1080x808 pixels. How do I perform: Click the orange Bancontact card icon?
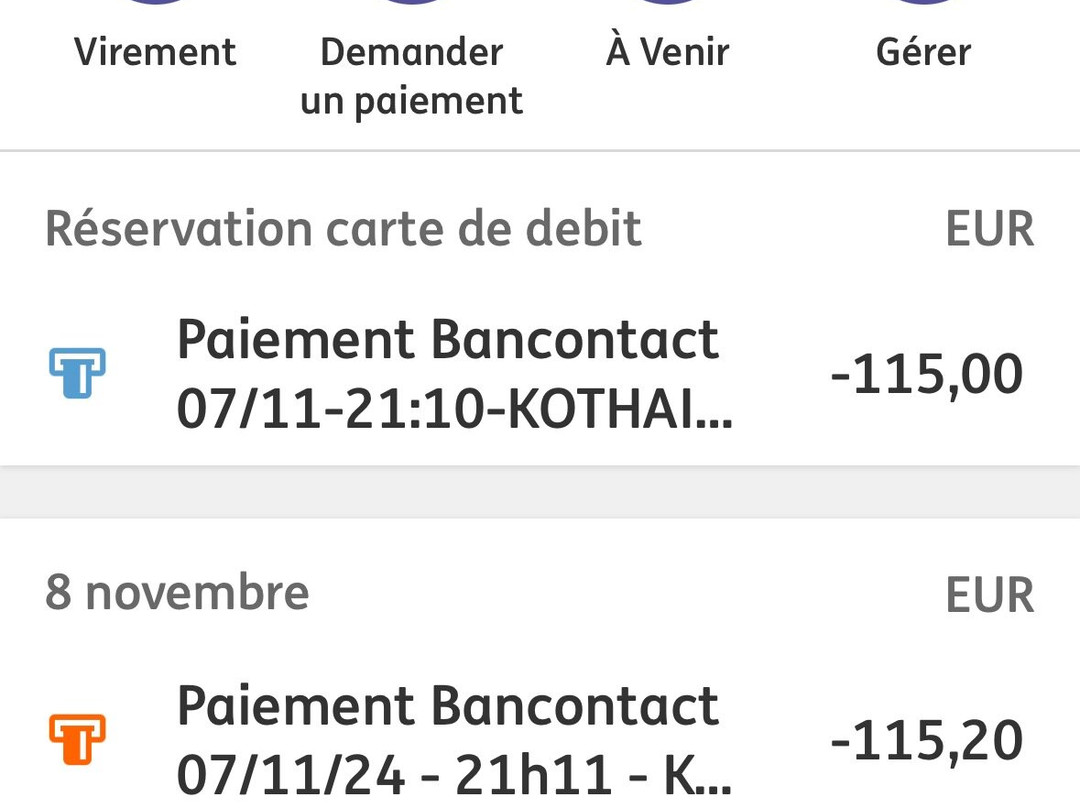coord(77,739)
